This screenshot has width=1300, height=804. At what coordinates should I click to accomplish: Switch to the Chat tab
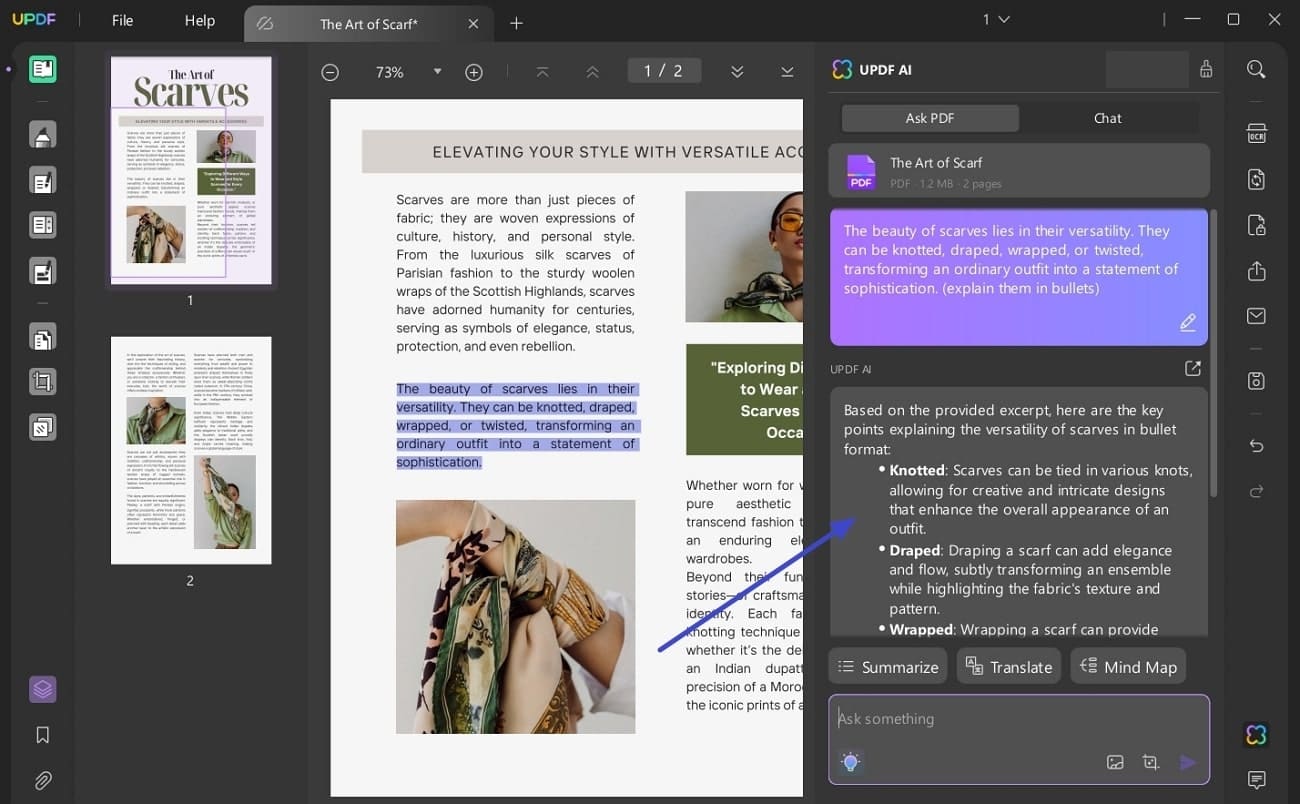pos(1107,118)
